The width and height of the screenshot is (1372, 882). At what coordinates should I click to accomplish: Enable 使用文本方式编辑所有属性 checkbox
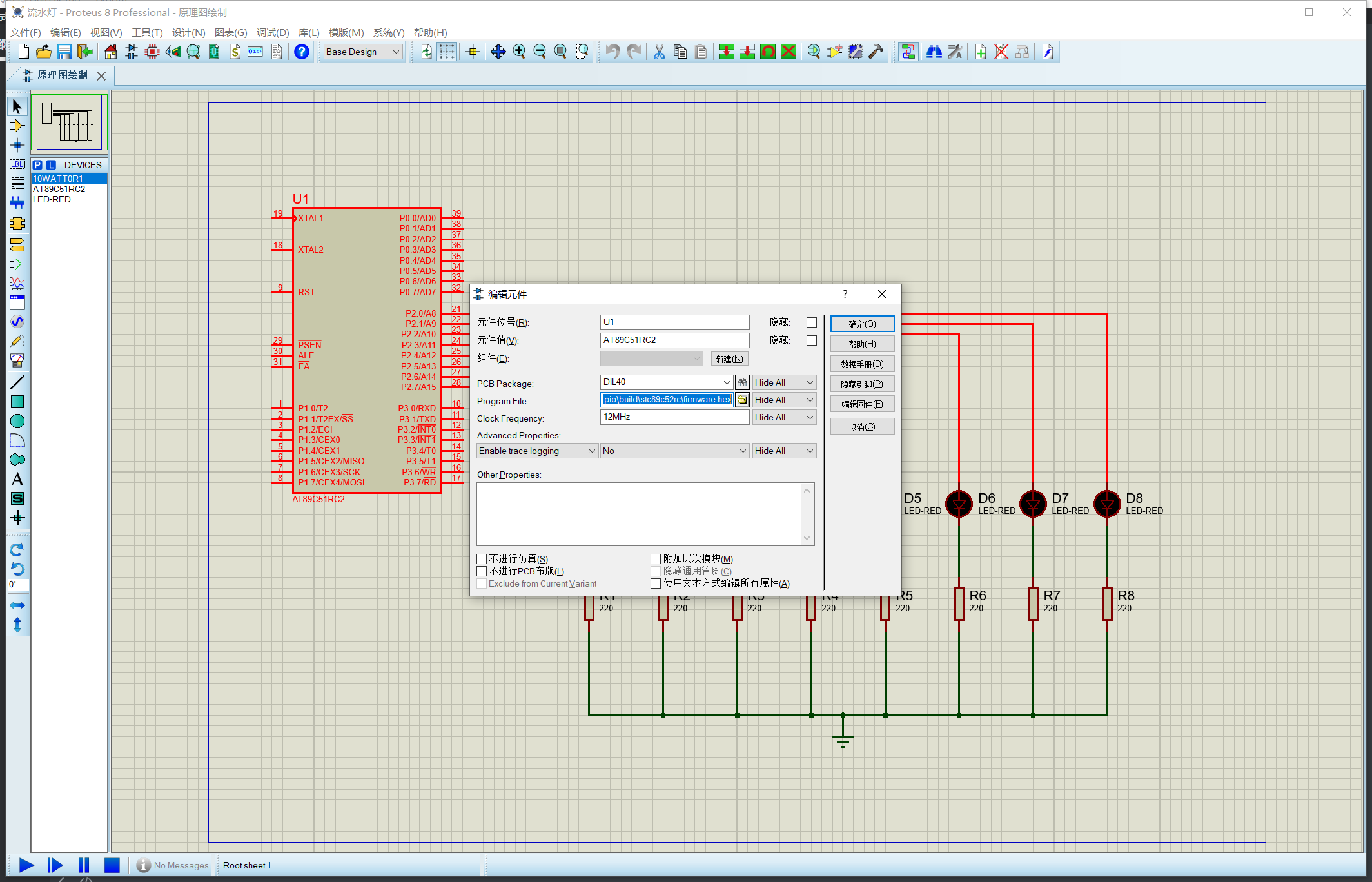[656, 583]
